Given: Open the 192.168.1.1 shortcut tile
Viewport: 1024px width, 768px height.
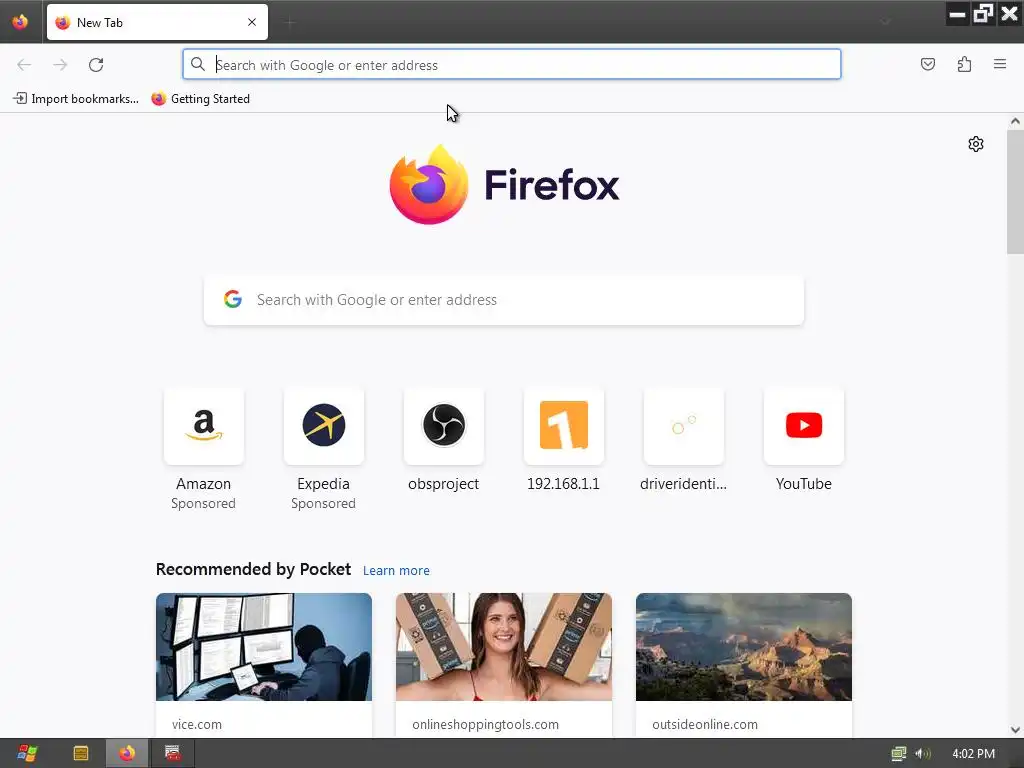Looking at the screenshot, I should pyautogui.click(x=564, y=426).
